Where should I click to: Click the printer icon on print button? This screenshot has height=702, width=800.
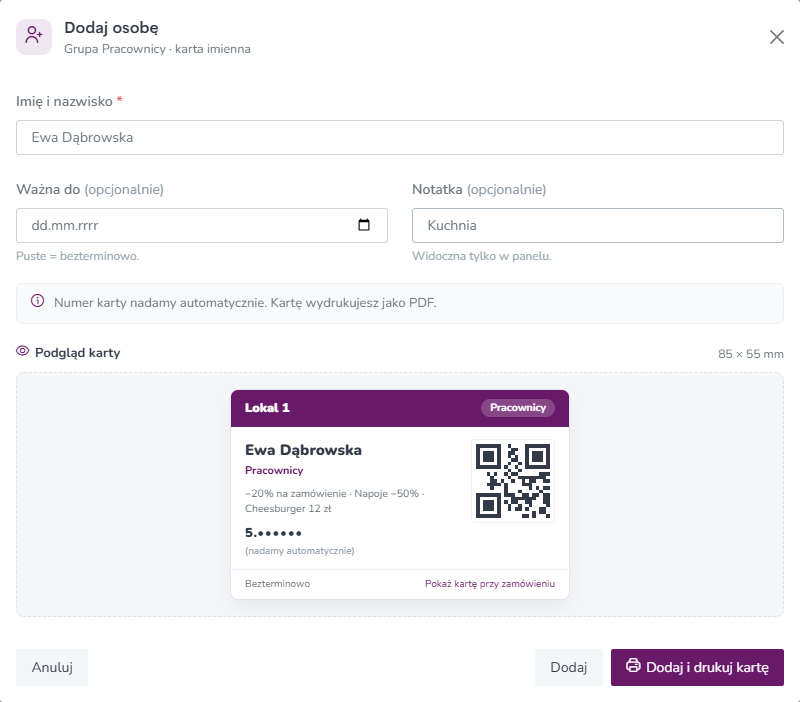(633, 665)
